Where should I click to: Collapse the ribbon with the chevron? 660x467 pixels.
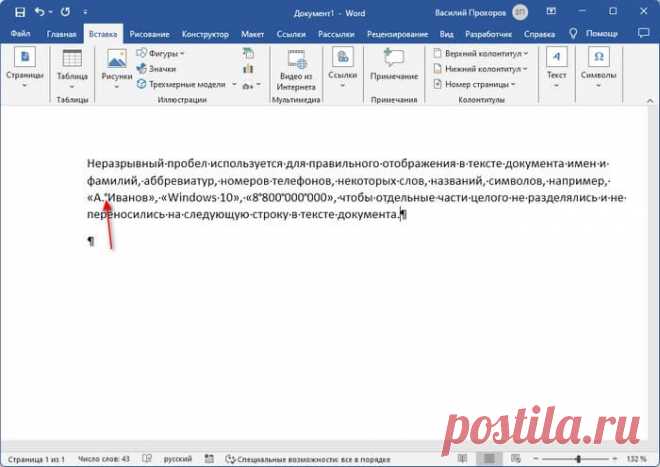click(x=650, y=100)
